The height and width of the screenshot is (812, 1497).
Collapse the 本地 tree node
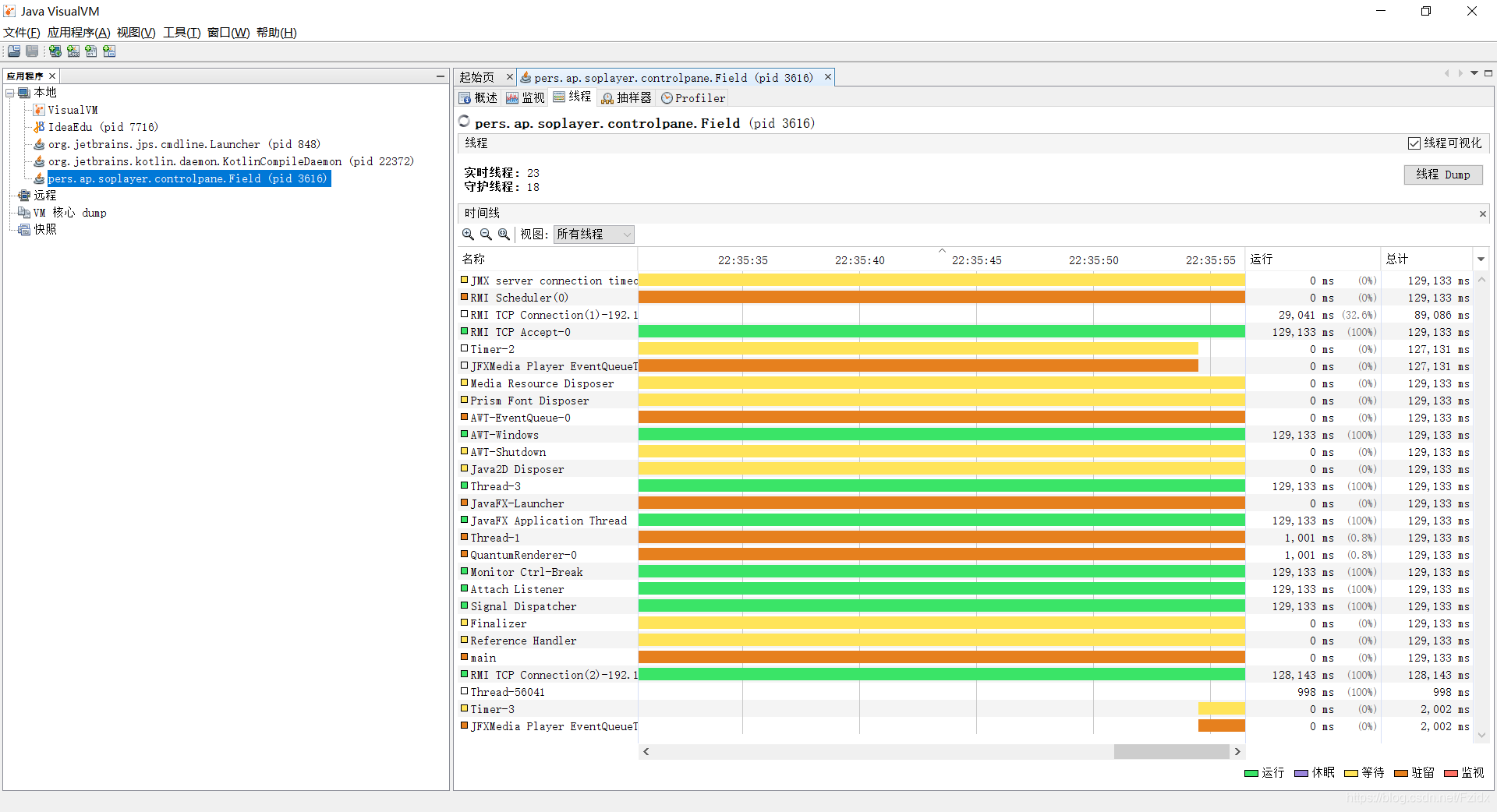(x=10, y=93)
